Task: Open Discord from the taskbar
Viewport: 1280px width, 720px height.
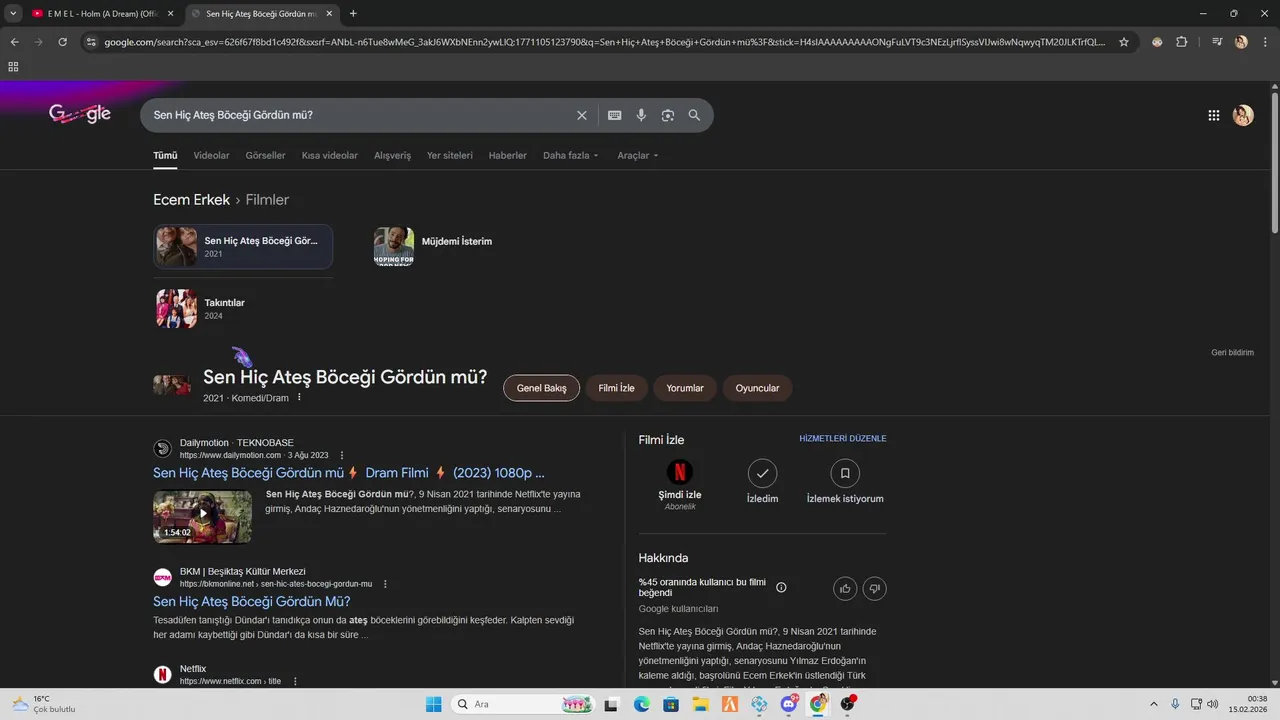Action: pos(789,704)
